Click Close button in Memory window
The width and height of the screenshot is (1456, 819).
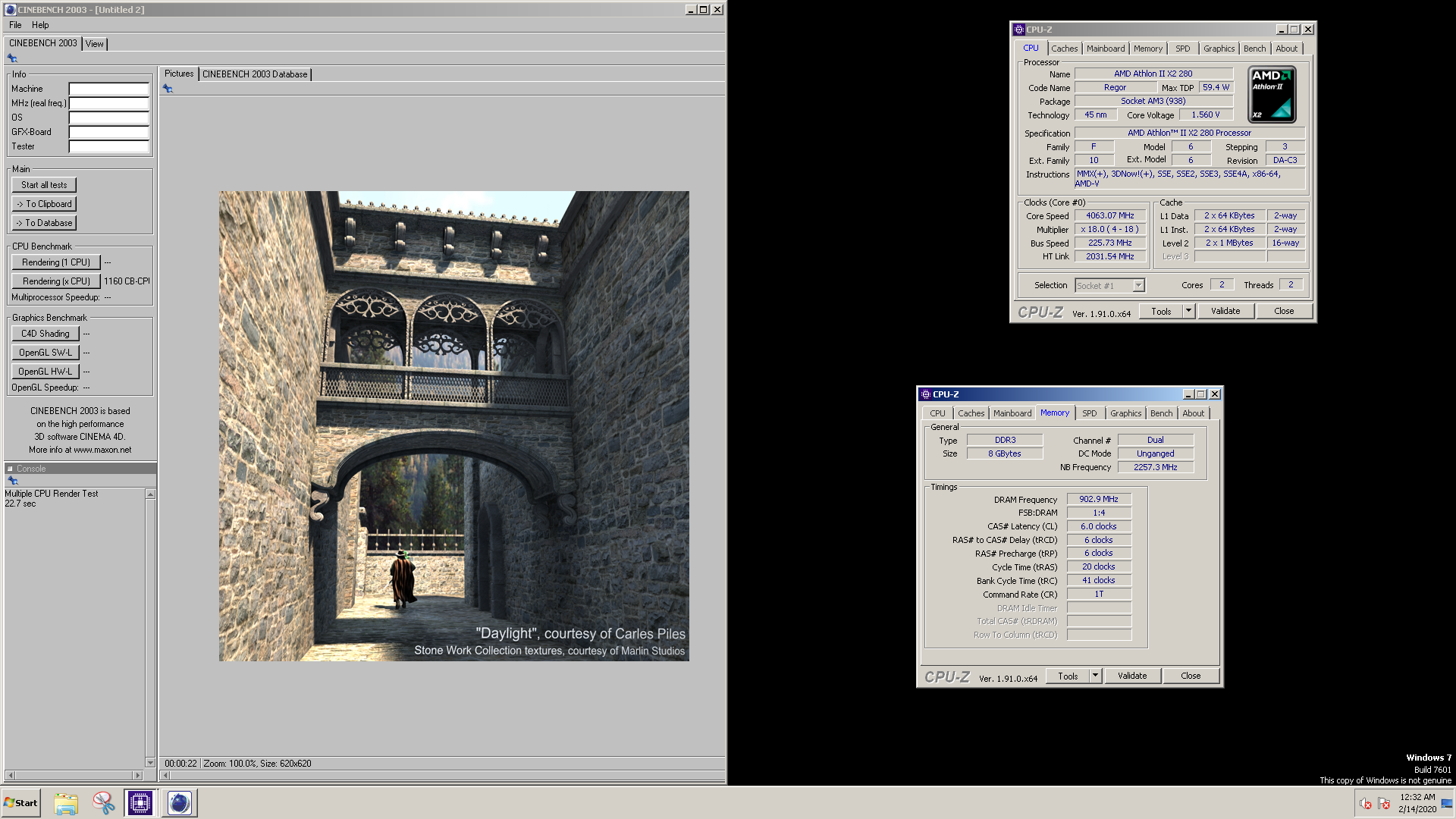[x=1191, y=676]
